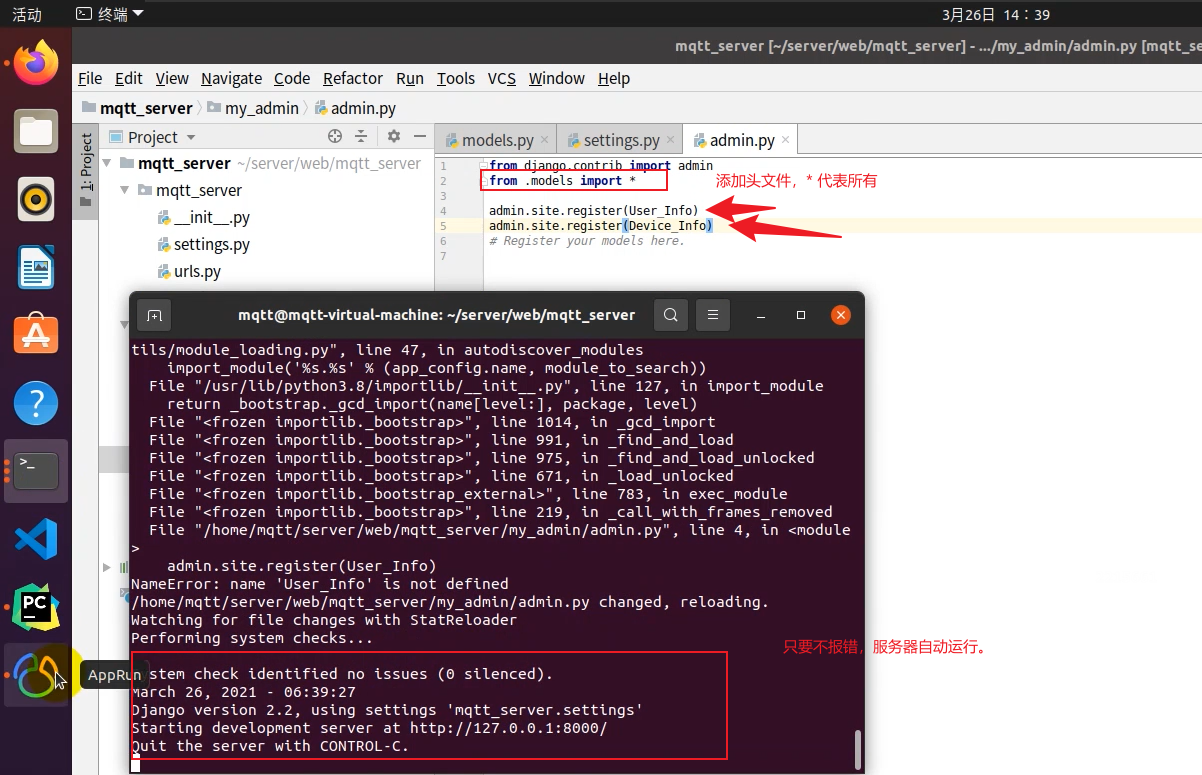The image size is (1202, 775).
Task: Open the Edit menu
Action: 128,78
